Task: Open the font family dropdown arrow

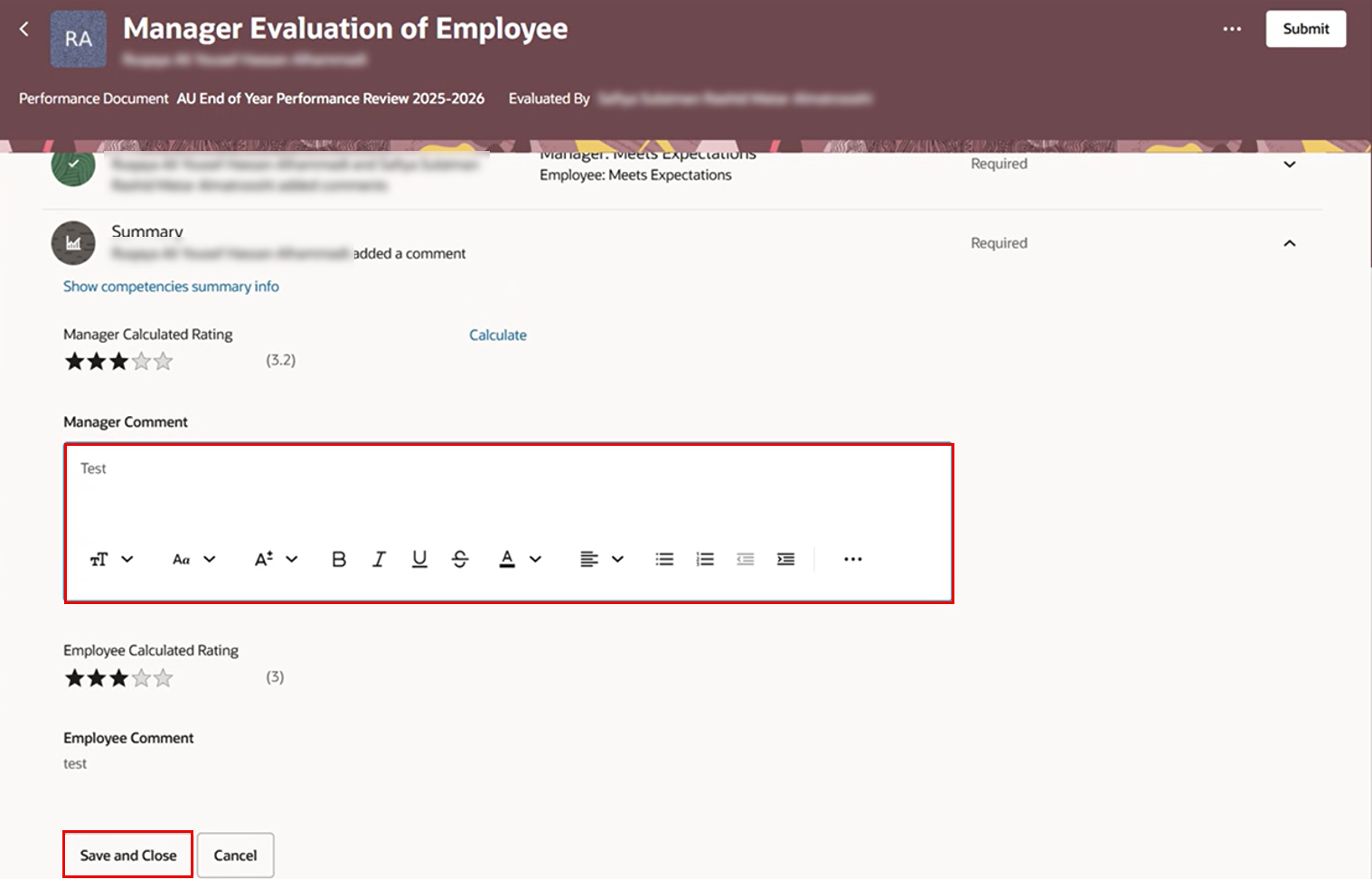Action: (x=210, y=560)
